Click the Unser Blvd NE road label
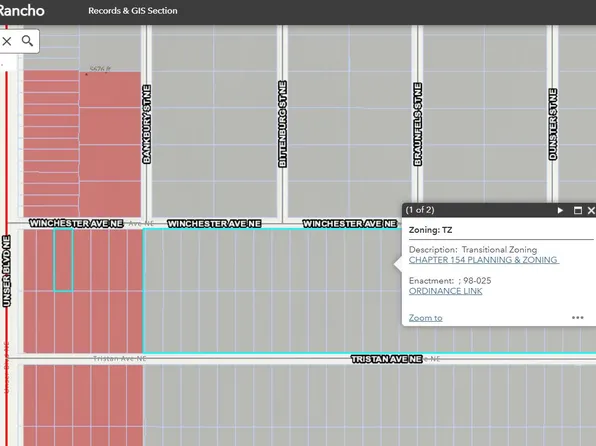This screenshot has width=596, height=446. tap(6, 271)
